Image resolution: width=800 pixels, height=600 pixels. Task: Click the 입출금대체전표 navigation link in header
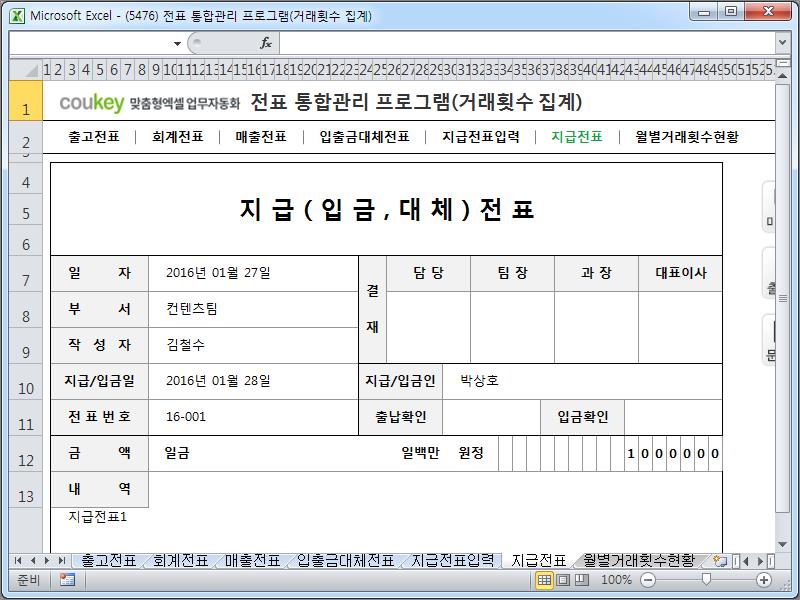[x=364, y=137]
